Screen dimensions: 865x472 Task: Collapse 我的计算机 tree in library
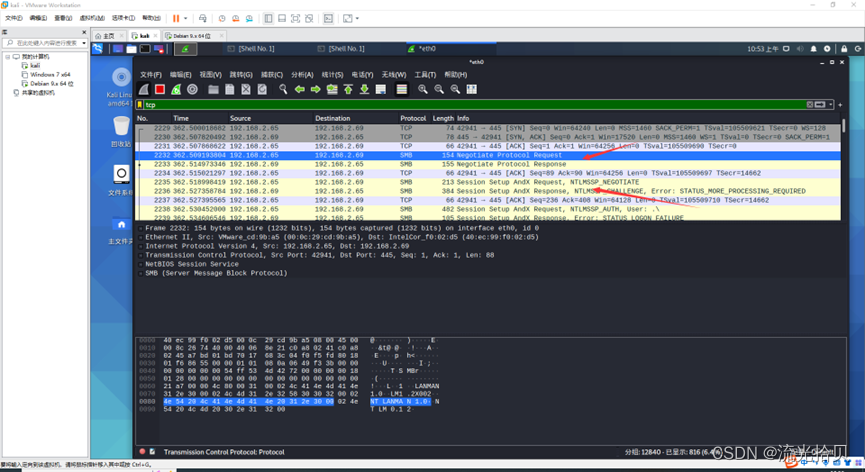[7, 57]
